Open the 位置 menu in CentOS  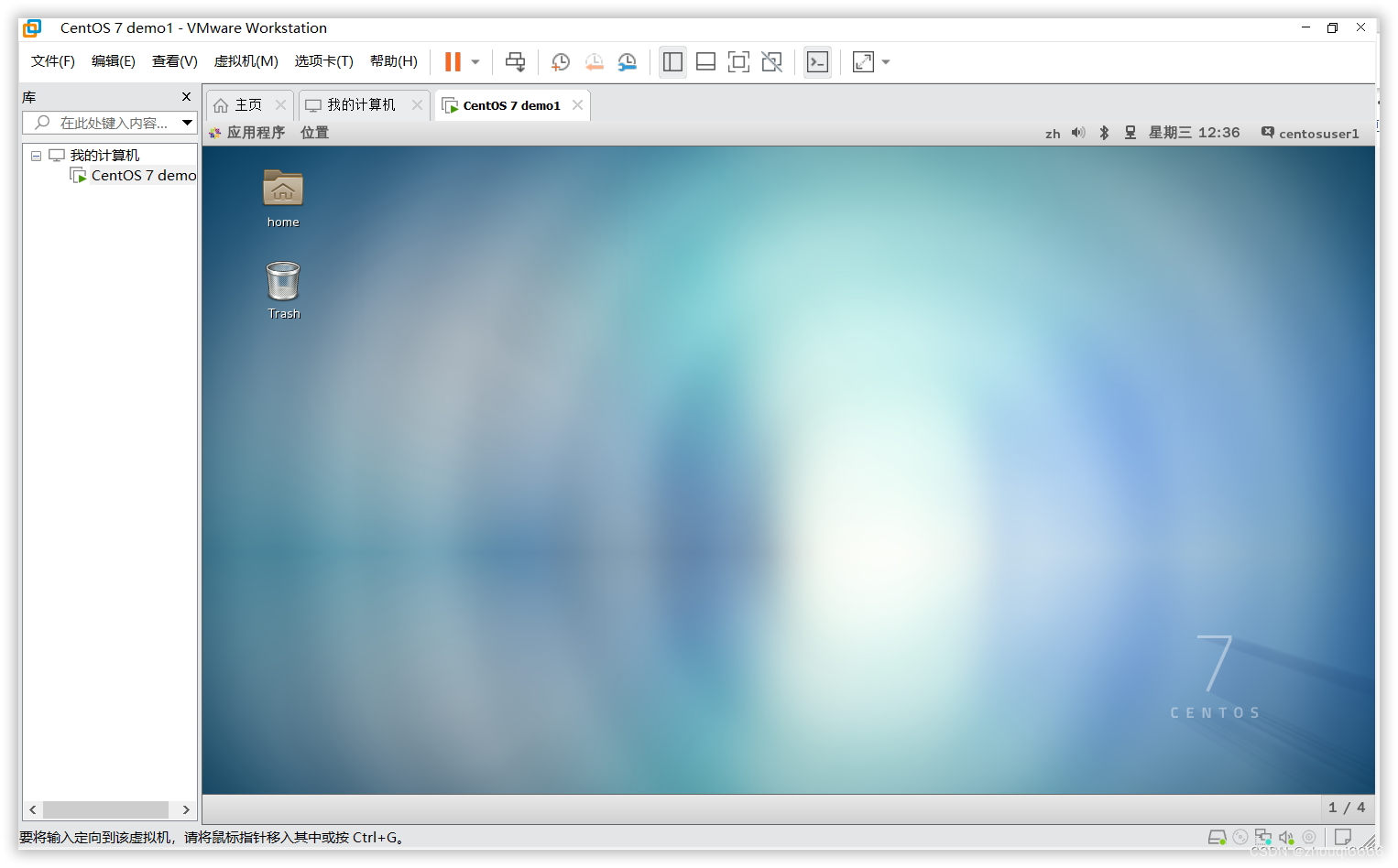click(x=314, y=133)
